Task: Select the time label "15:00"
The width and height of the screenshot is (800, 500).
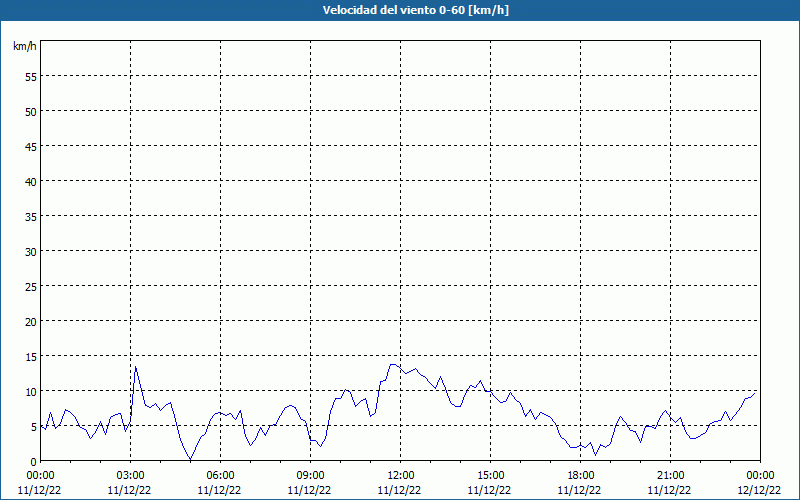Action: coord(490,476)
